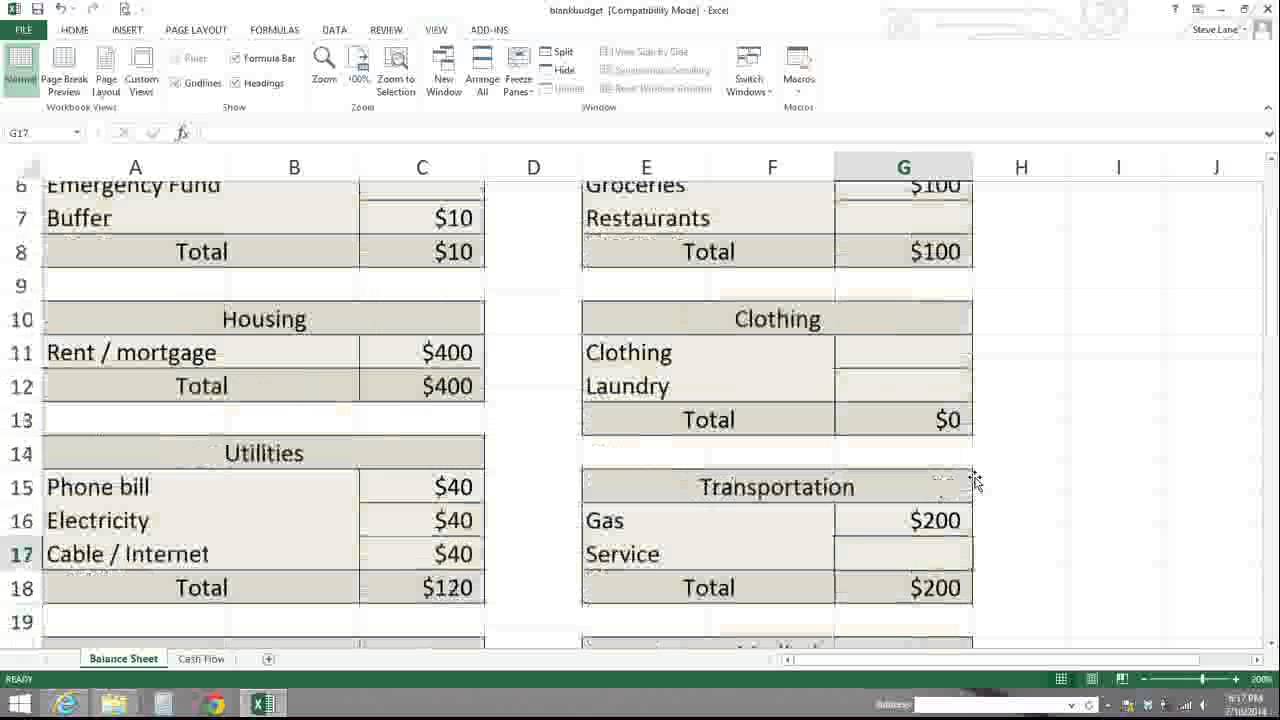Open Chrome from taskbar
The height and width of the screenshot is (720, 1280).
coord(214,704)
